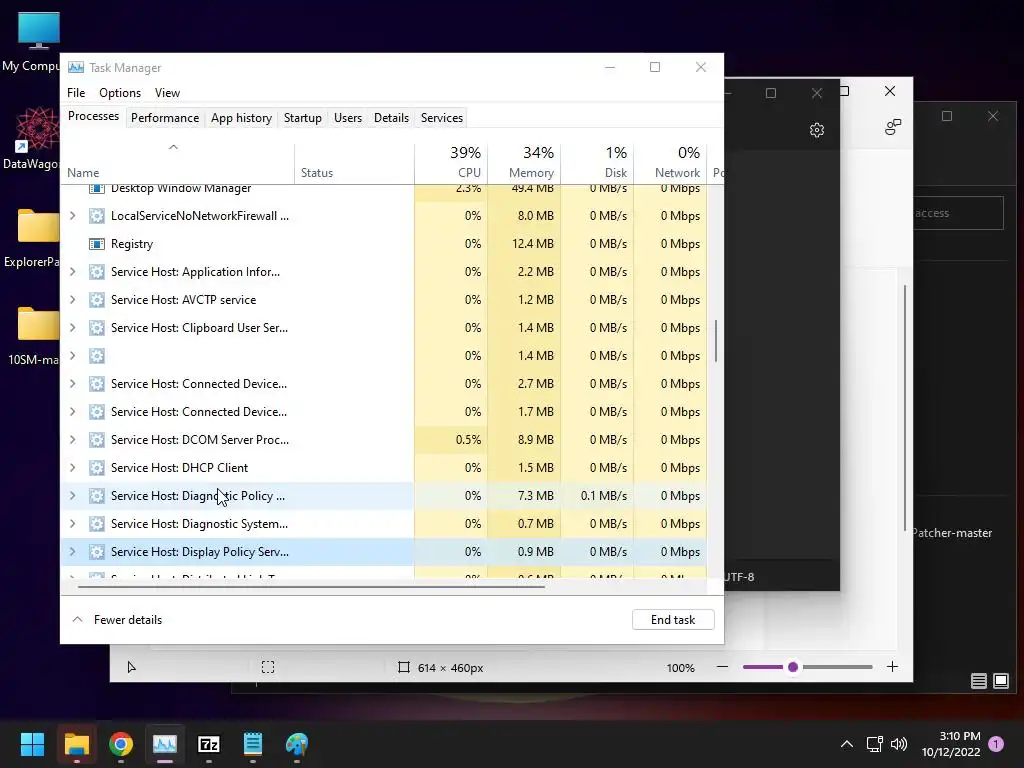Switch to the Services tab

click(x=441, y=118)
